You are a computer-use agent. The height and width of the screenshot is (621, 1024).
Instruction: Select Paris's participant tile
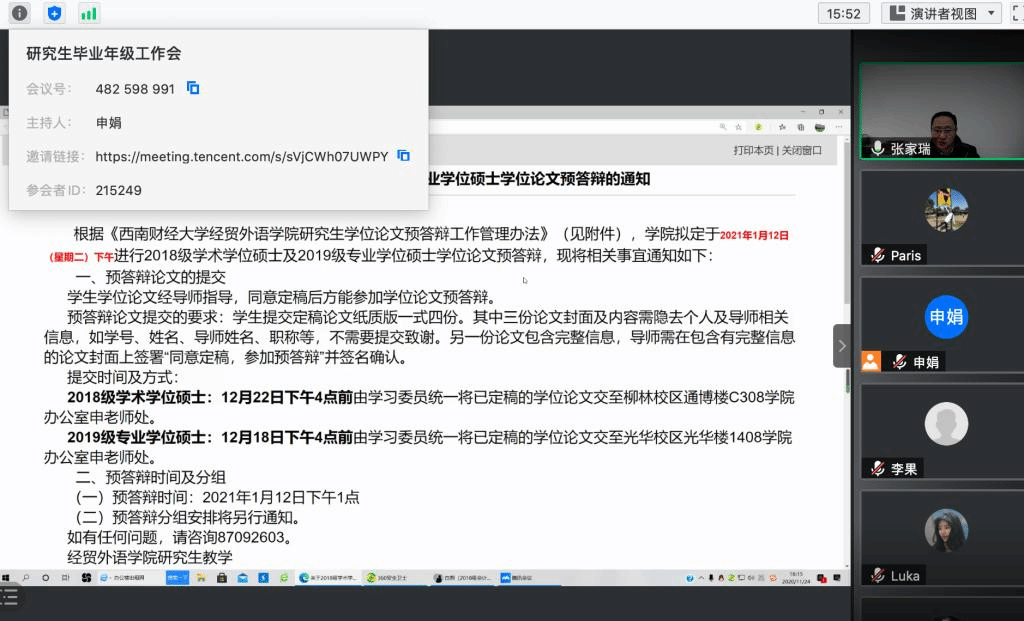[942, 218]
